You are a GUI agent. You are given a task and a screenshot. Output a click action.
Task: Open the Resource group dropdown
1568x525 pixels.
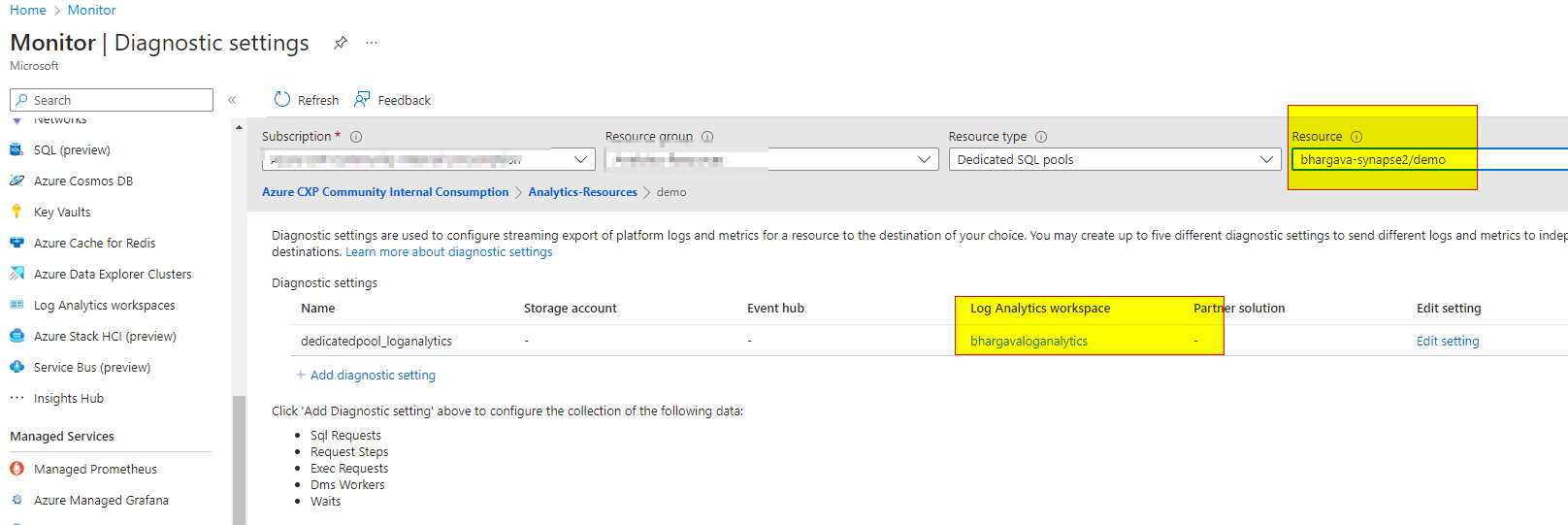click(771, 159)
